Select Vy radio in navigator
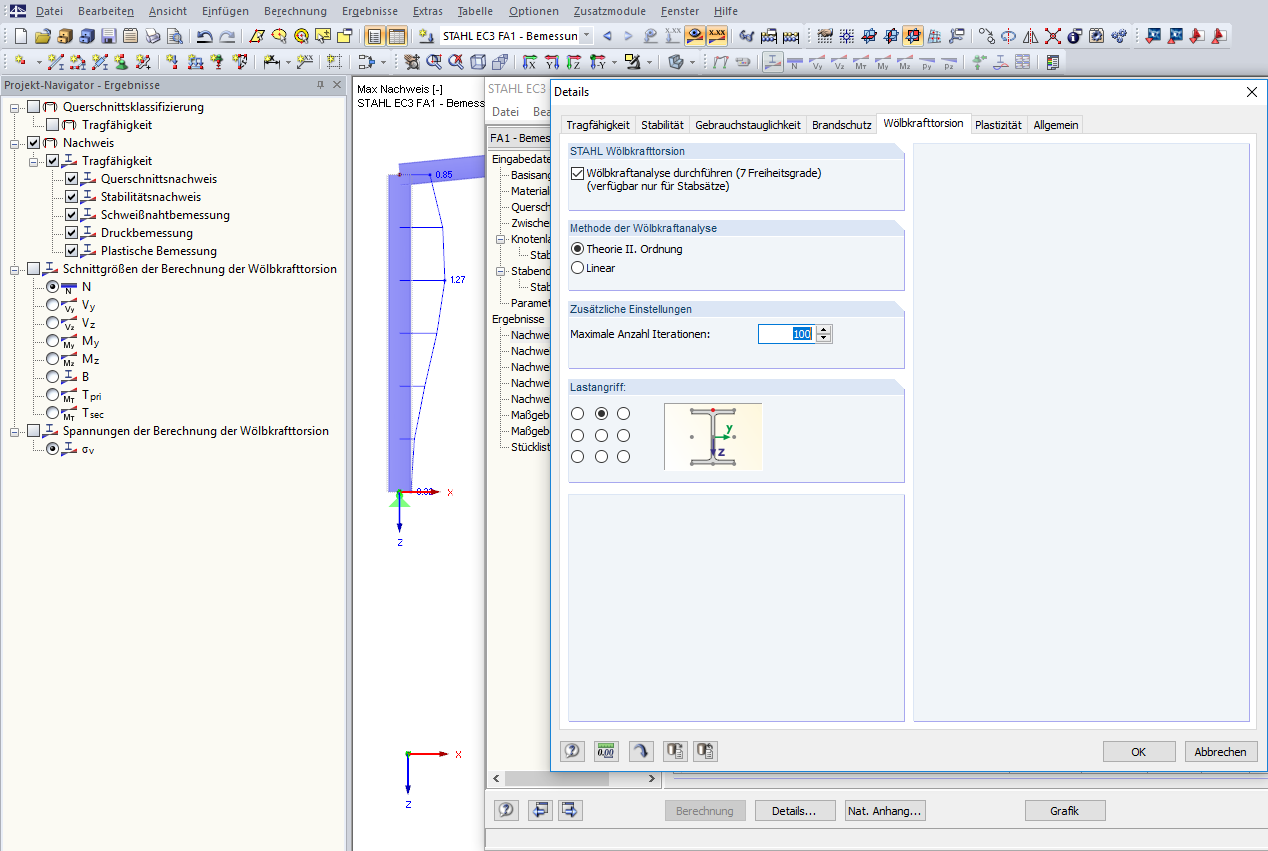Image resolution: width=1268 pixels, height=851 pixels. tap(53, 305)
